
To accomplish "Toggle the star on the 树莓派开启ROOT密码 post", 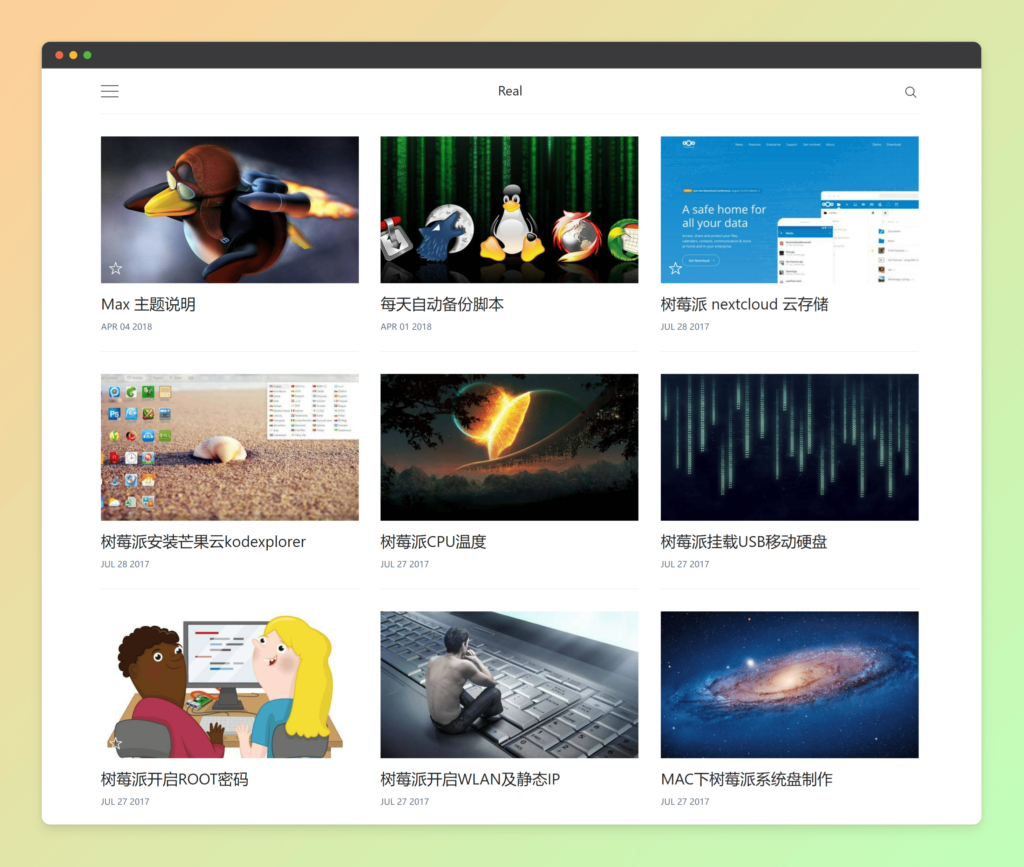I will 115,742.
